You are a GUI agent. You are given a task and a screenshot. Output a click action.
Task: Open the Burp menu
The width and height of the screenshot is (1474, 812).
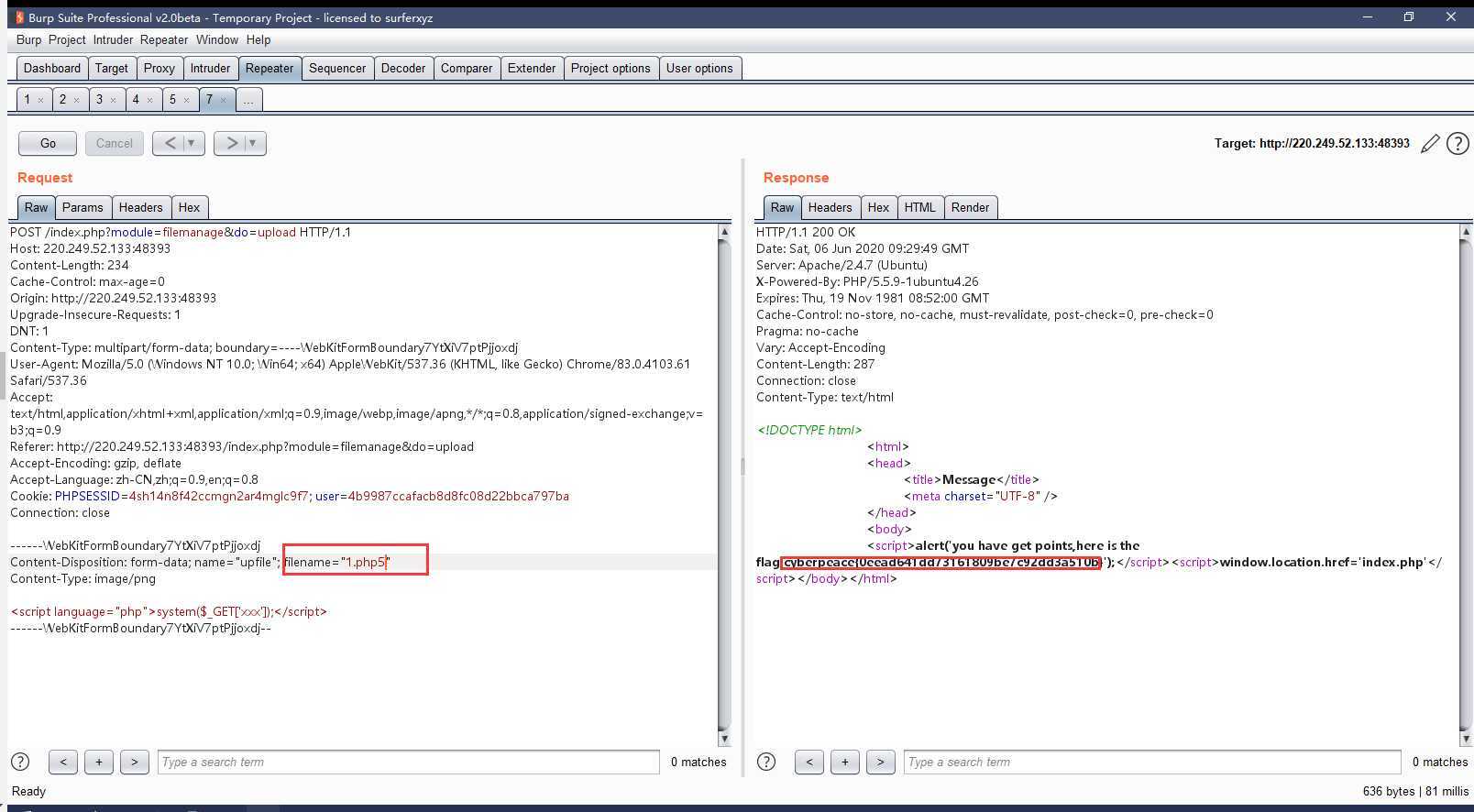tap(28, 39)
